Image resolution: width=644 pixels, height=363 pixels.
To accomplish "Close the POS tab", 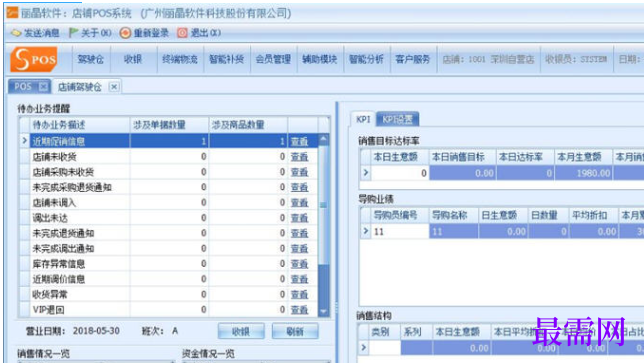I will (x=43, y=87).
